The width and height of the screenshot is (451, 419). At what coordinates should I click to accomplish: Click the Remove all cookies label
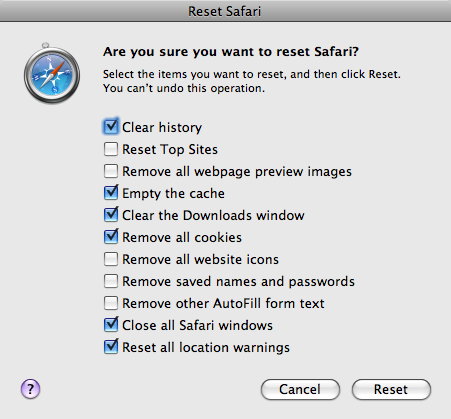tap(182, 237)
